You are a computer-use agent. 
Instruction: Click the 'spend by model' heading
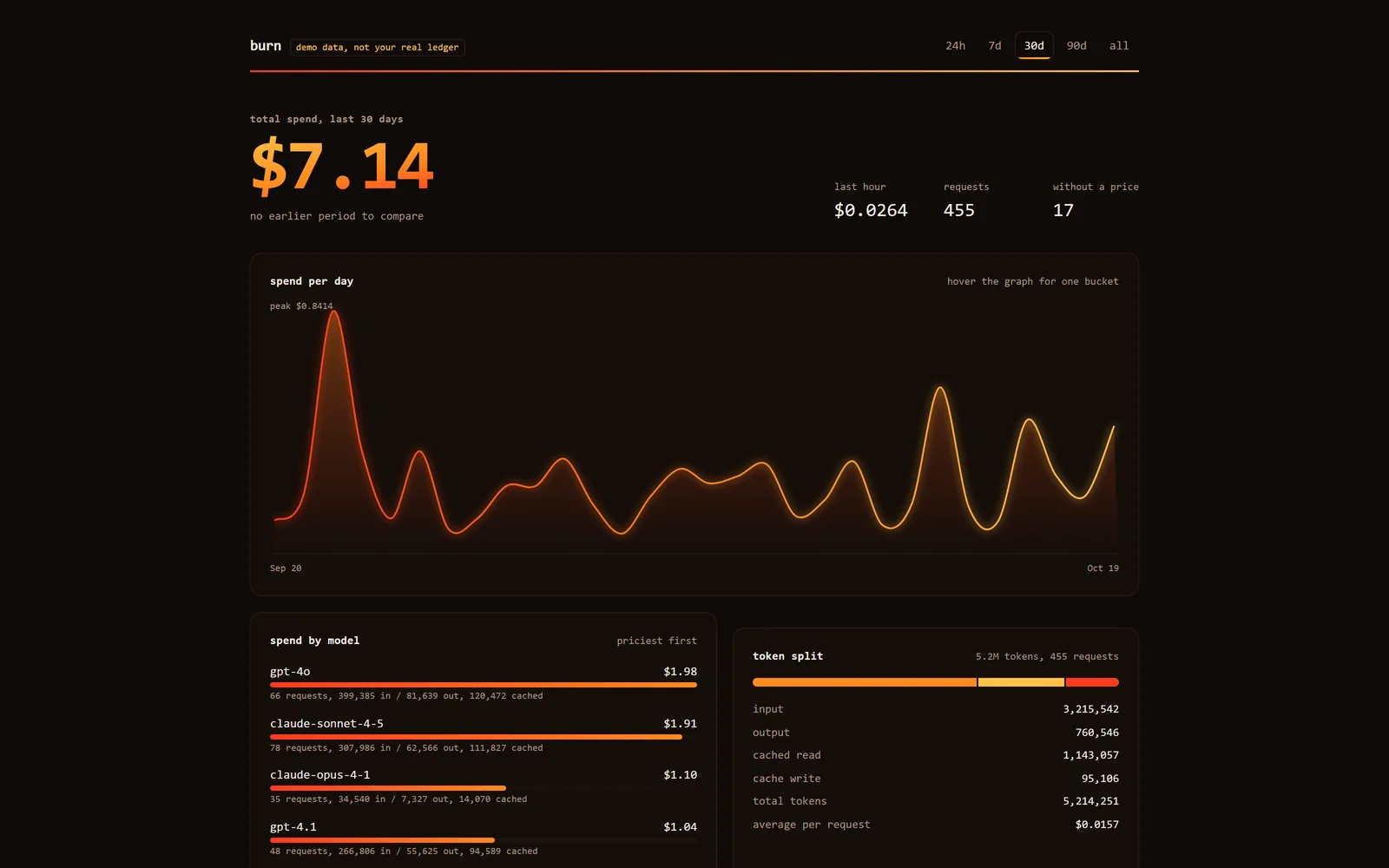(x=314, y=641)
